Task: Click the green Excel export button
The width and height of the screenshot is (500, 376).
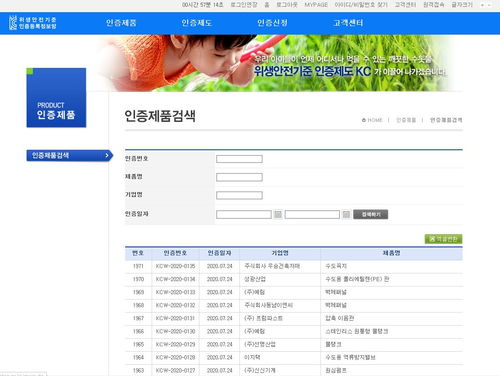Action: (x=443, y=239)
